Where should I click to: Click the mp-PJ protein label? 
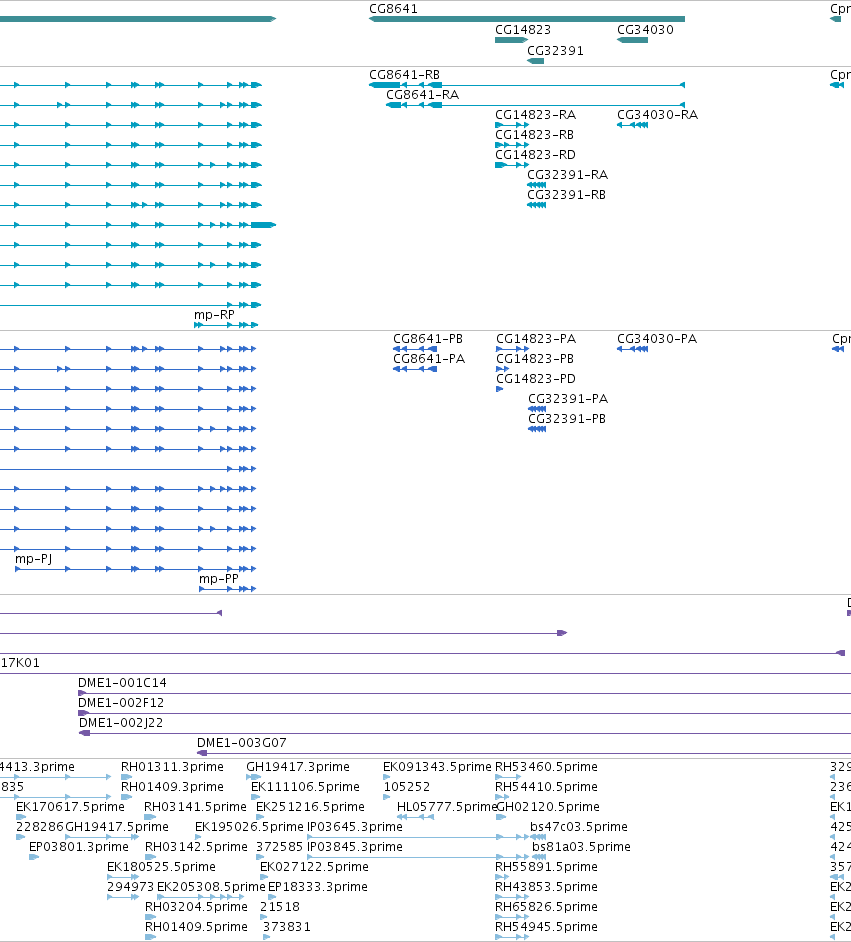point(34,559)
